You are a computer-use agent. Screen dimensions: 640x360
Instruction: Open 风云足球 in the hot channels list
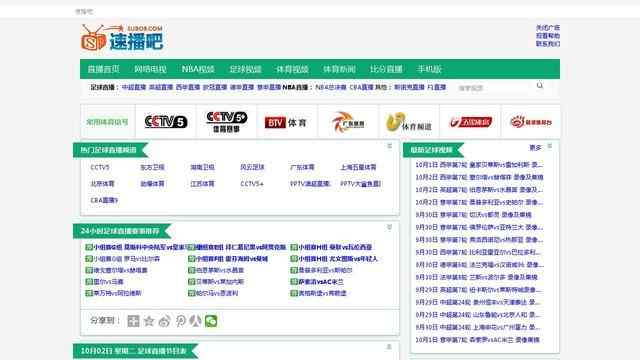point(252,167)
